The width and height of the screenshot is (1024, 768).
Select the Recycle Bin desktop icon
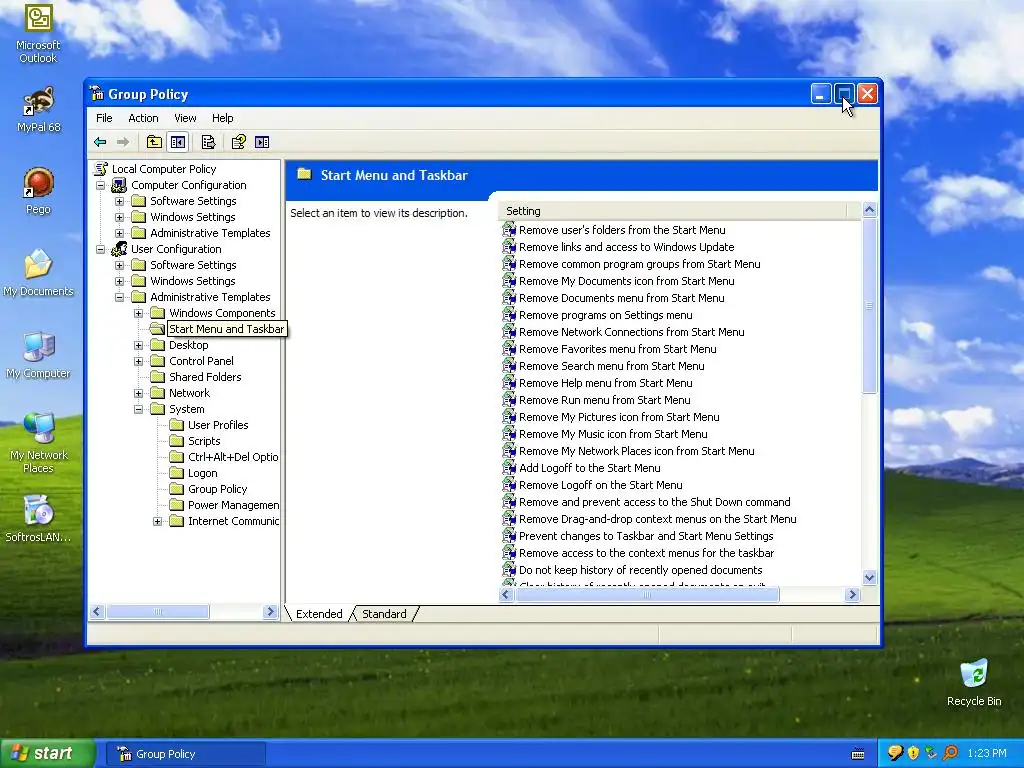[x=974, y=683]
